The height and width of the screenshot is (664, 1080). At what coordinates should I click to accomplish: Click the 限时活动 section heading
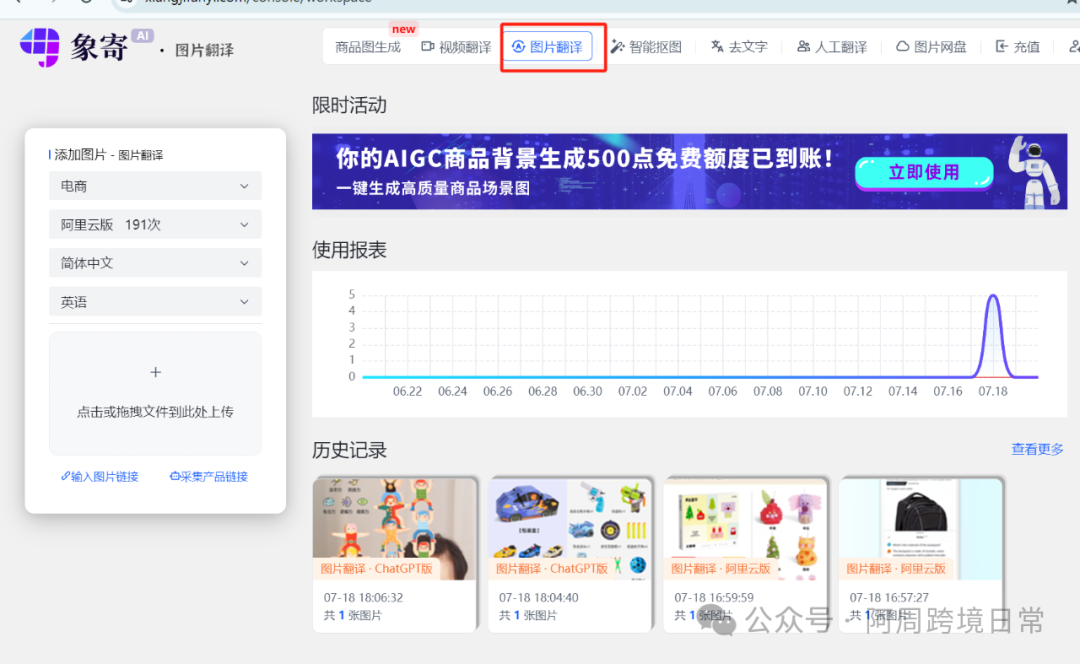(349, 105)
